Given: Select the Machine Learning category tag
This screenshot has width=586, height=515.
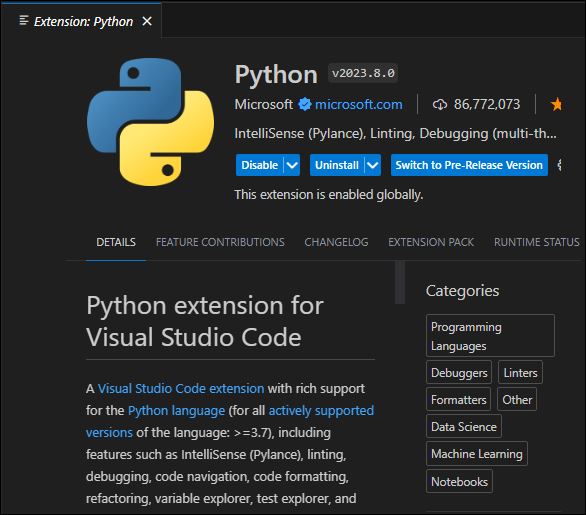Looking at the screenshot, I should tap(477, 454).
